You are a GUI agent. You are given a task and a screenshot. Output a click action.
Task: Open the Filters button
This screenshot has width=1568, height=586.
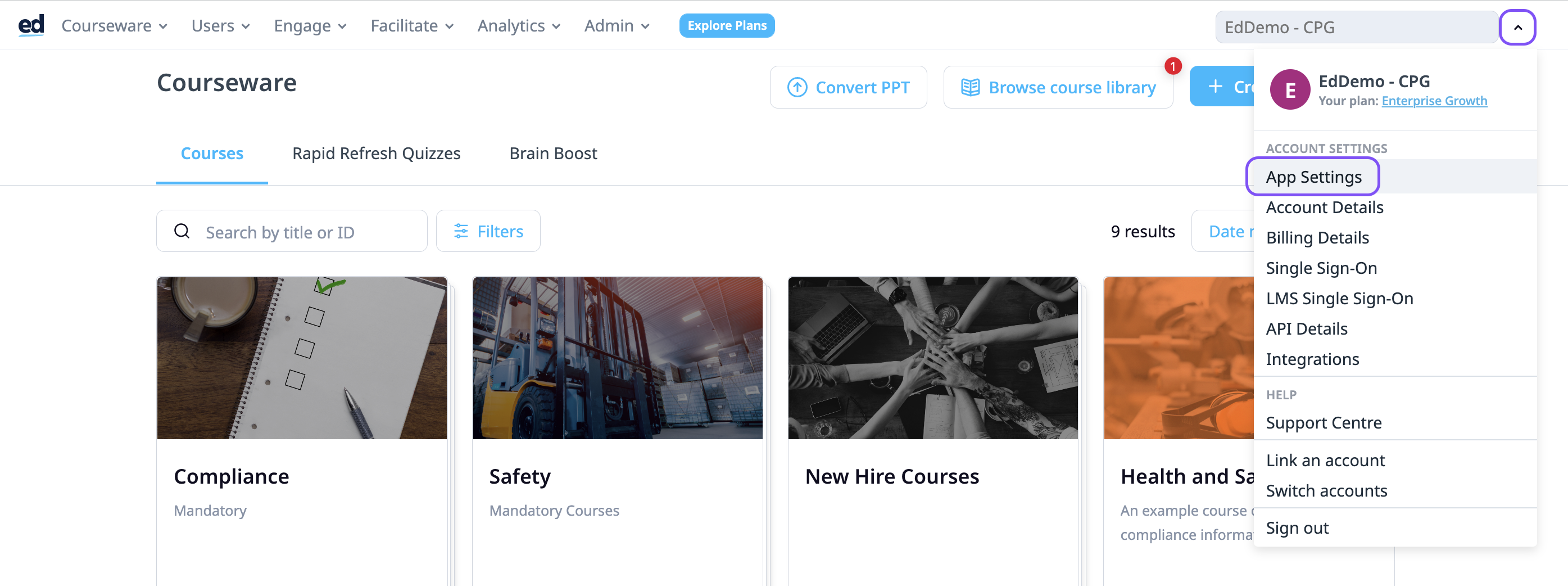click(488, 232)
